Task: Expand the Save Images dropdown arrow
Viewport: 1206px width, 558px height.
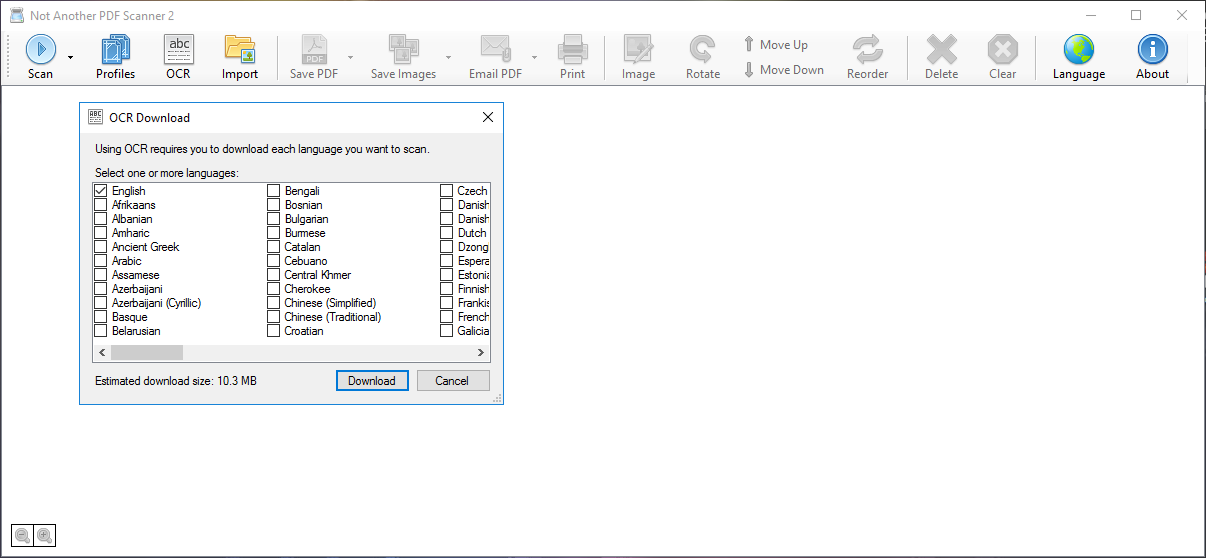Action: (x=448, y=57)
